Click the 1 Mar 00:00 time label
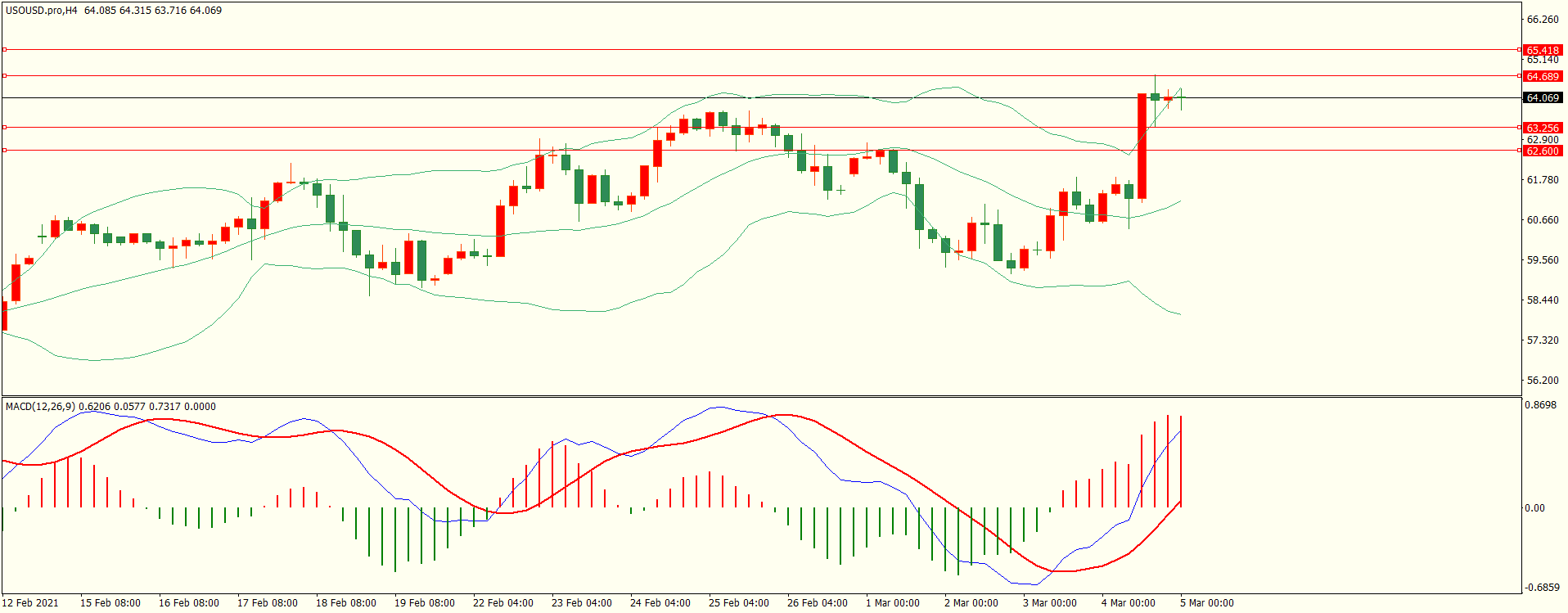This screenshot has width=1568, height=613. coord(892,603)
